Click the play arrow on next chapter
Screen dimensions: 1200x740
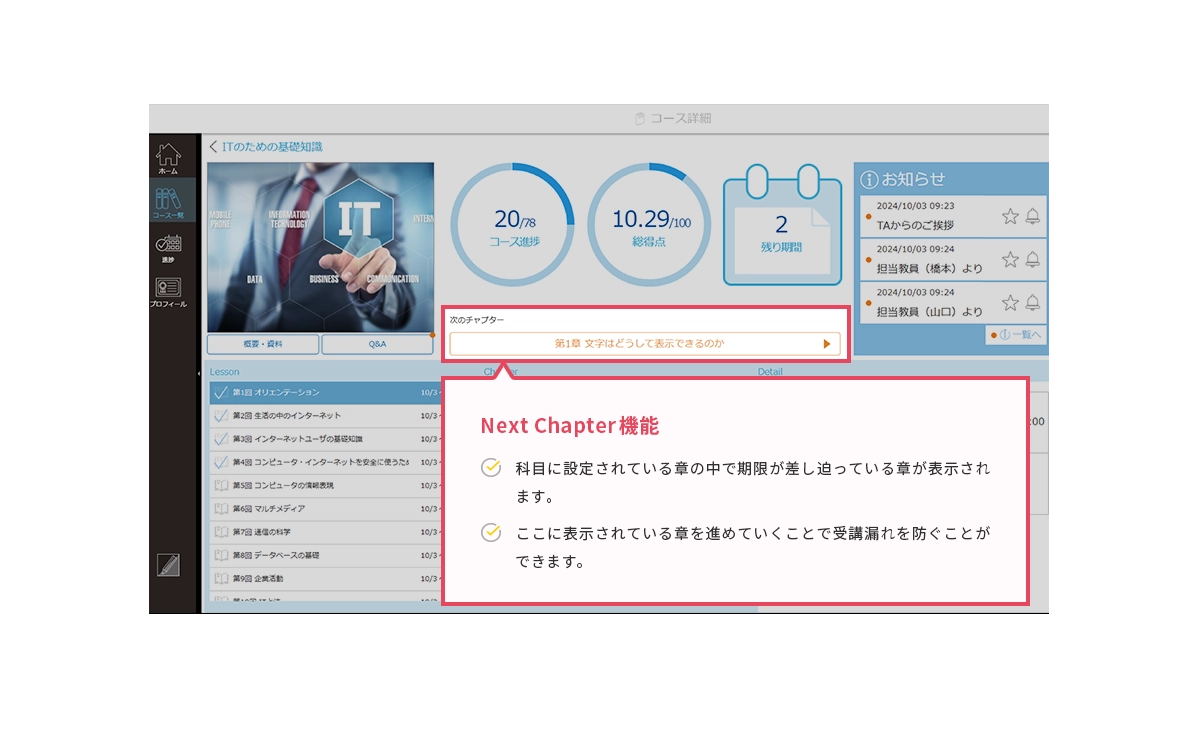(827, 344)
